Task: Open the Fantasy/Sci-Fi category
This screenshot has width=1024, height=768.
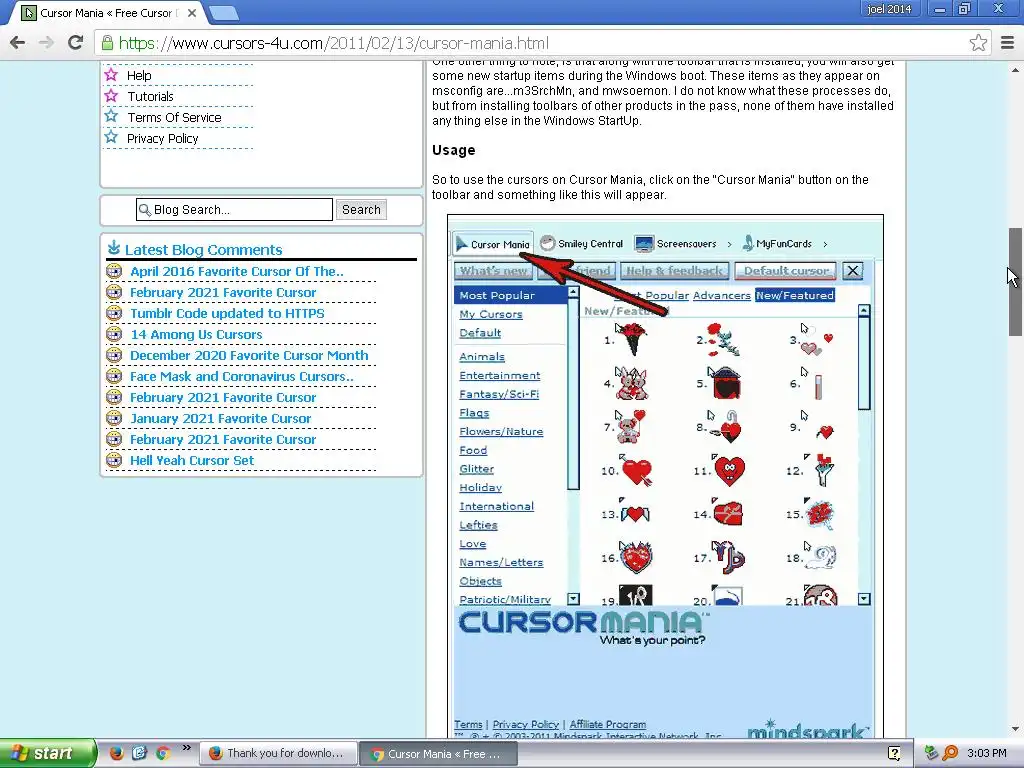Action: (499, 394)
